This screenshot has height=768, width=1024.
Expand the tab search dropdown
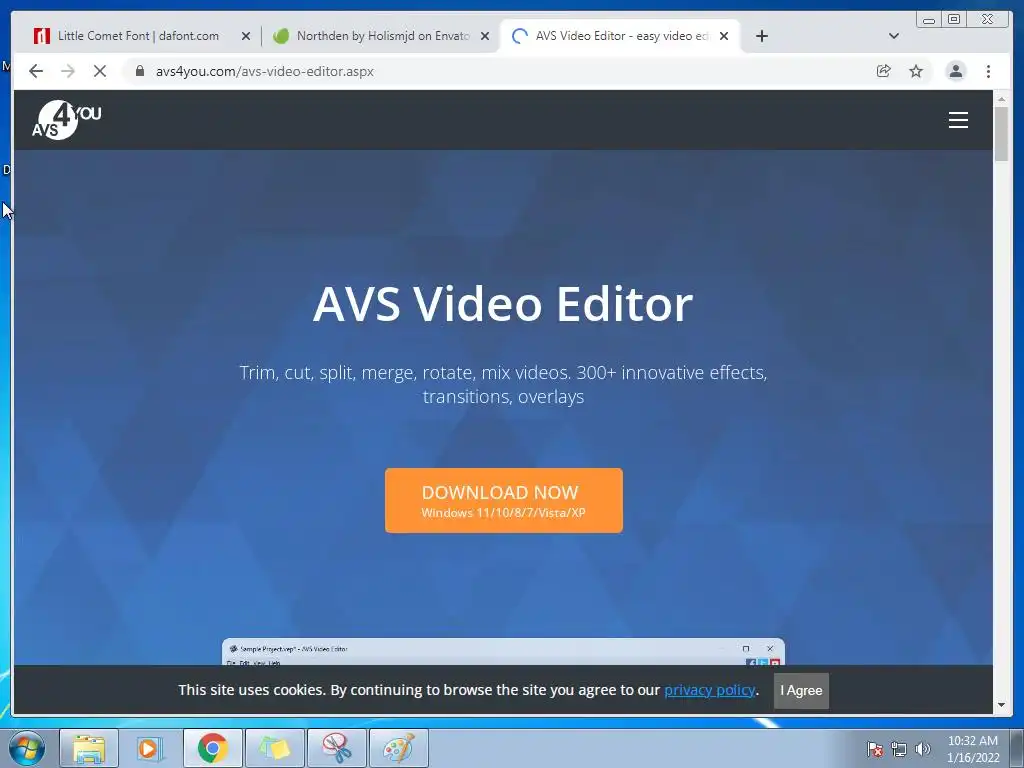[x=894, y=36]
